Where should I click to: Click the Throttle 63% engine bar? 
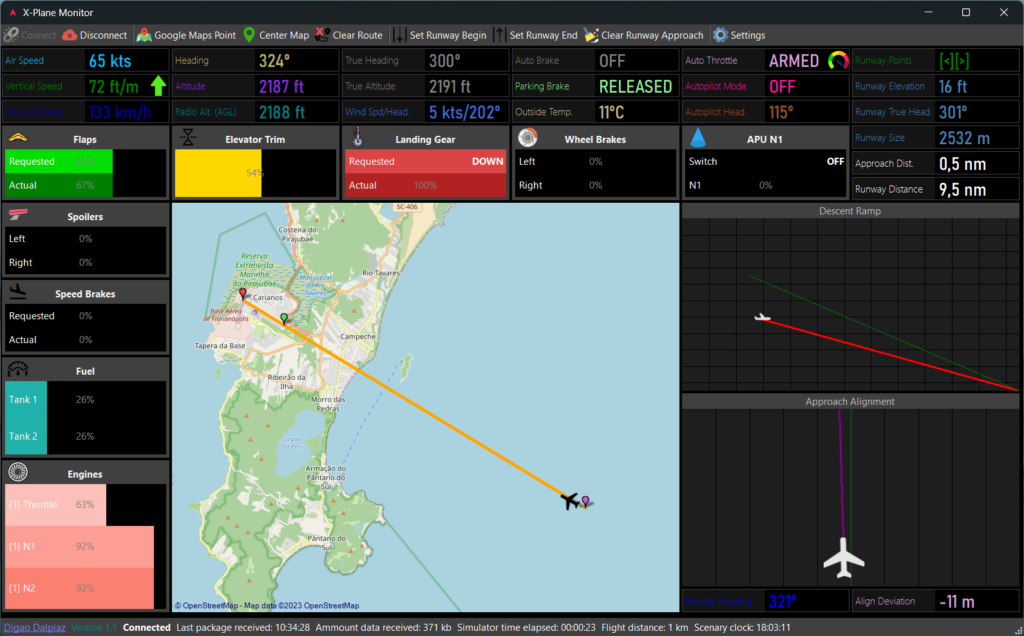(56, 505)
